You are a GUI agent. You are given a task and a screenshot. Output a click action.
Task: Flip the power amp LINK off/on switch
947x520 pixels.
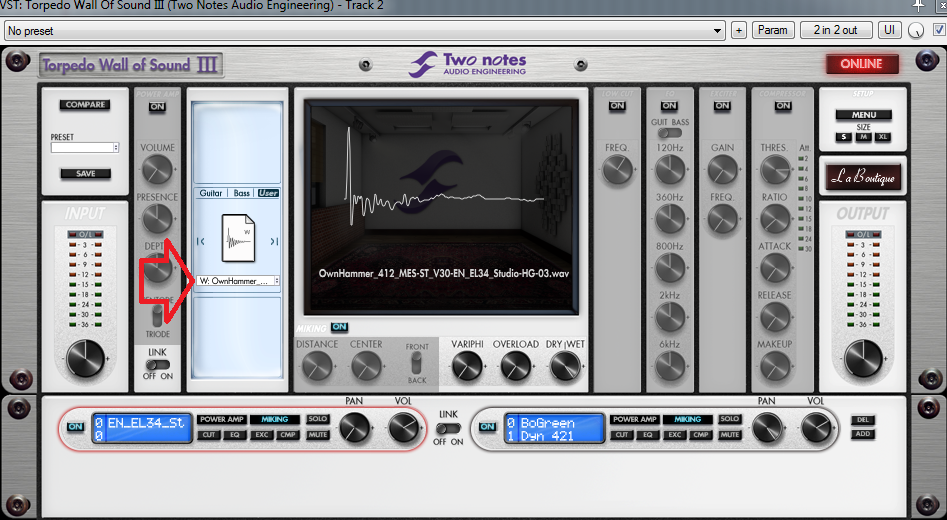[x=158, y=365]
